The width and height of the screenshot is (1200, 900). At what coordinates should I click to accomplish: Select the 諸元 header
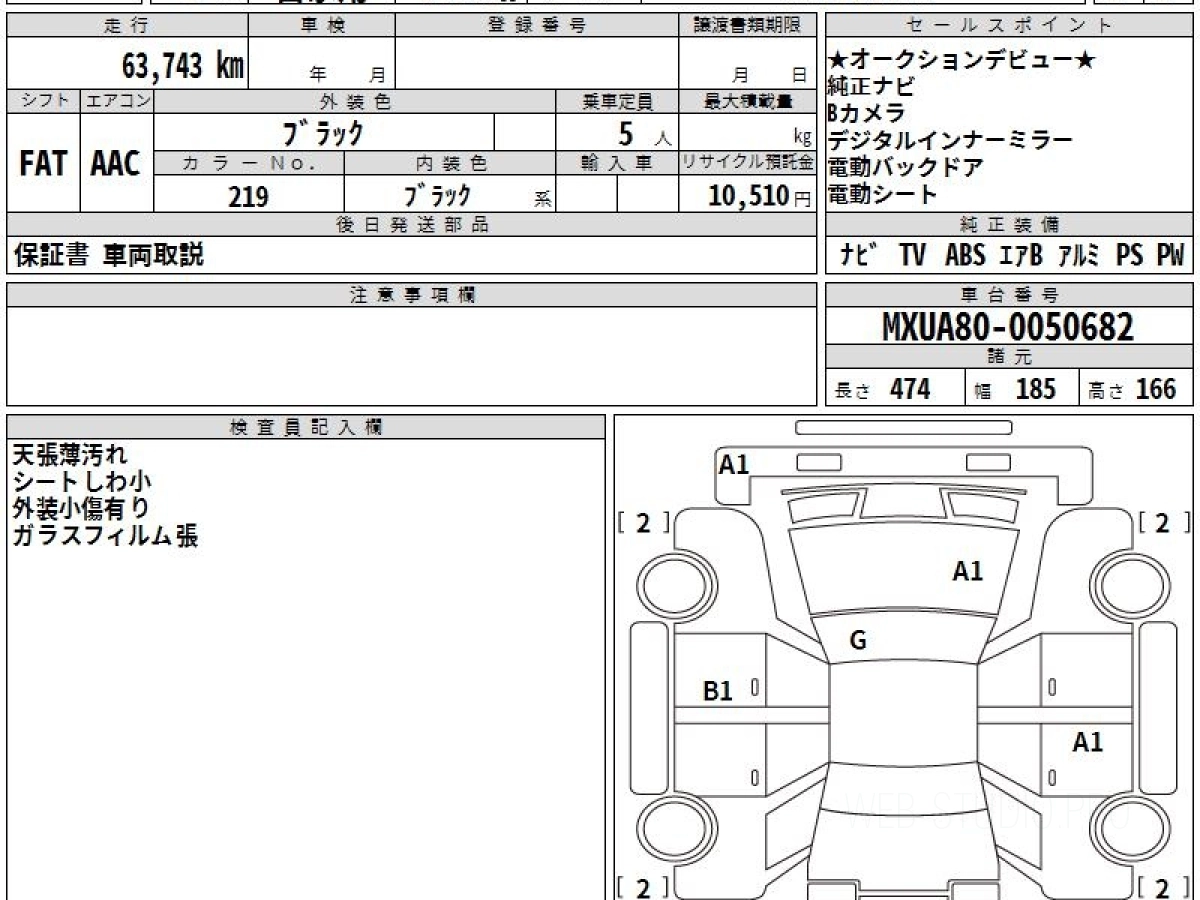point(1009,357)
